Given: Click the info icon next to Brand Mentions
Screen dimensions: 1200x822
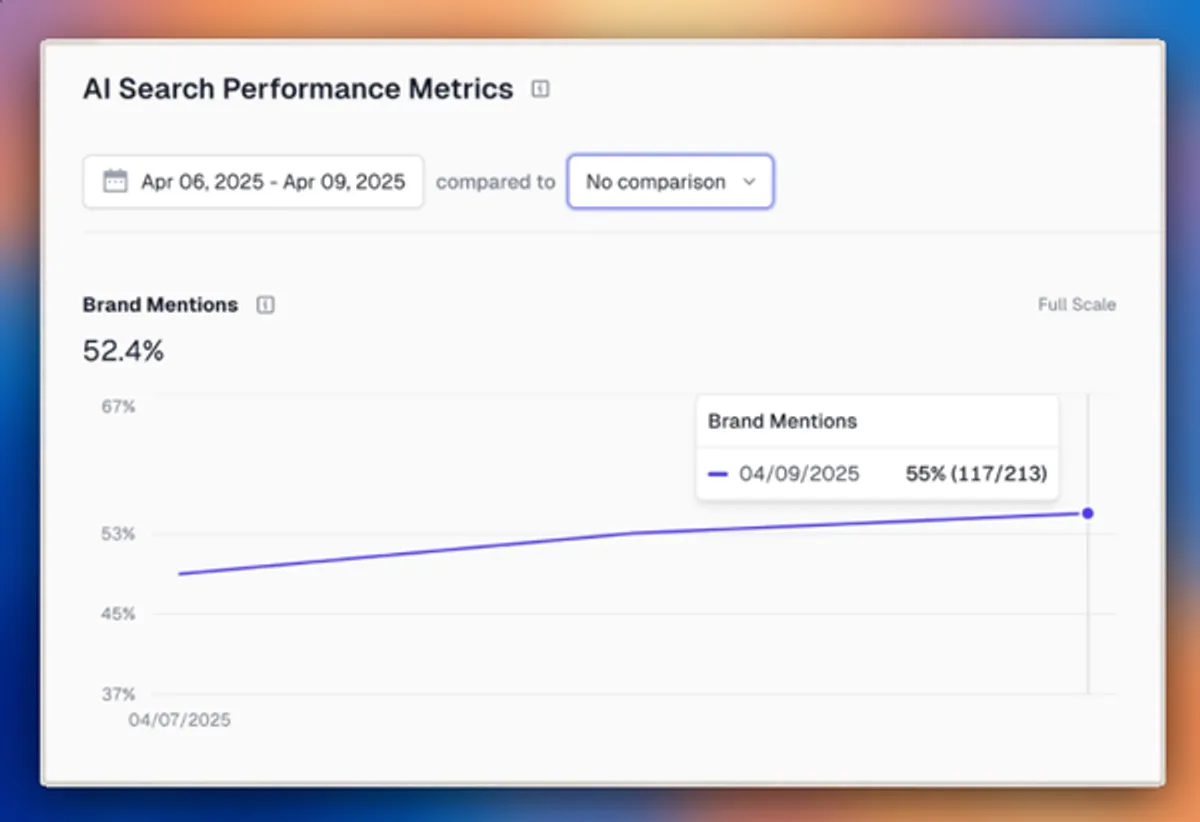Looking at the screenshot, I should [265, 305].
